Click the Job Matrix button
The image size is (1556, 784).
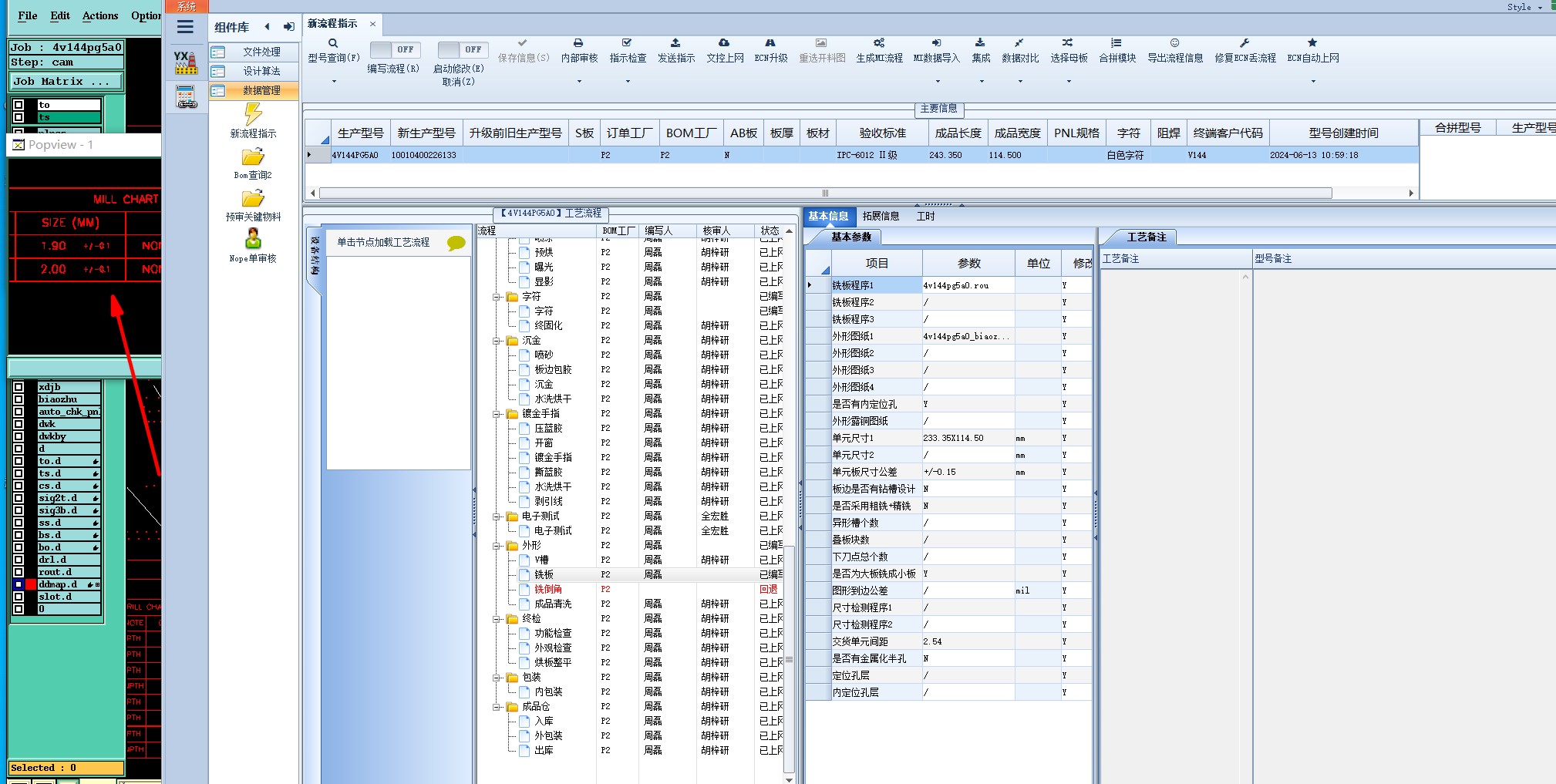pos(66,81)
